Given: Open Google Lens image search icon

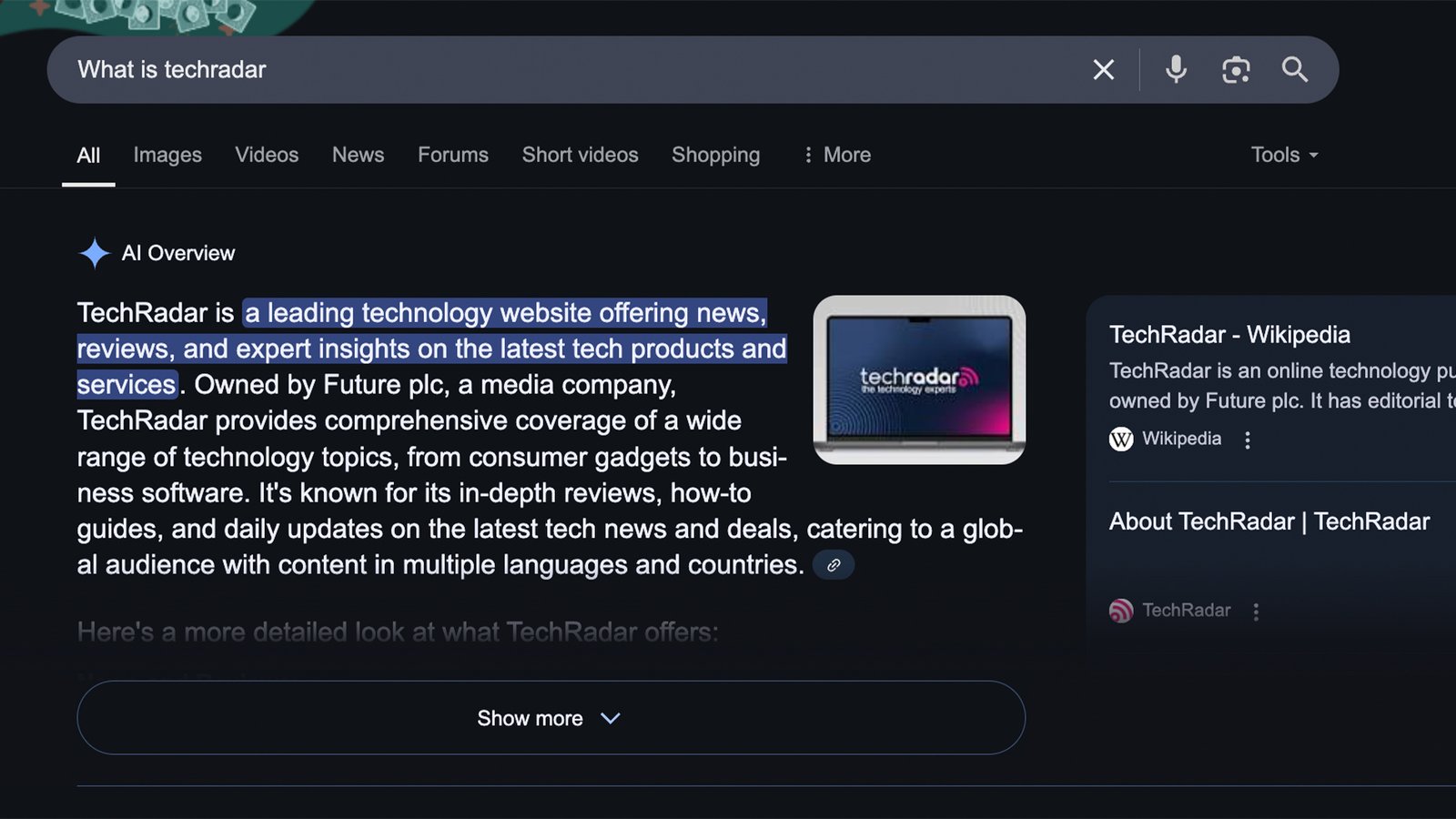Looking at the screenshot, I should tap(1235, 70).
